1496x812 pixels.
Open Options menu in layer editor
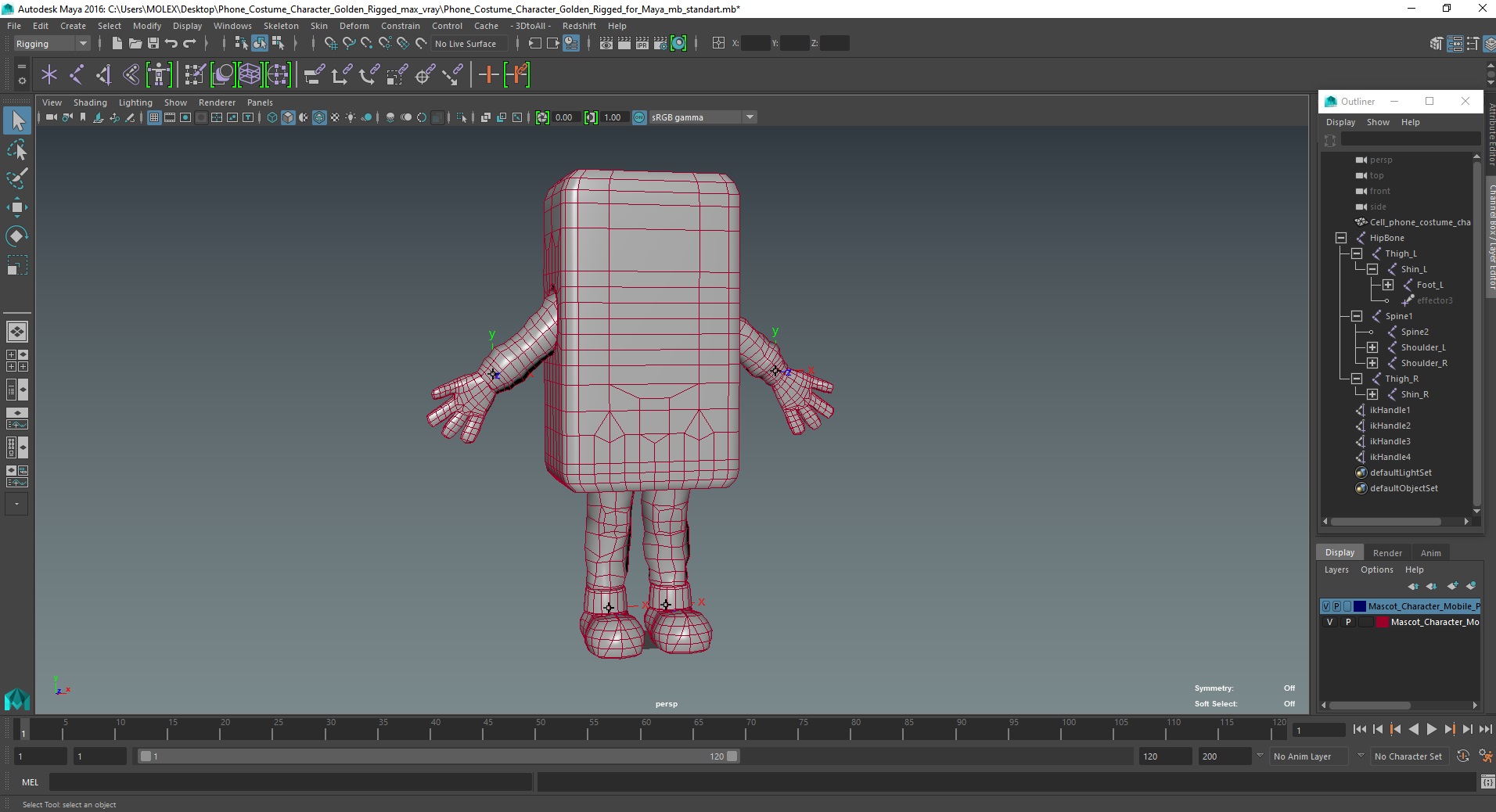1376,569
